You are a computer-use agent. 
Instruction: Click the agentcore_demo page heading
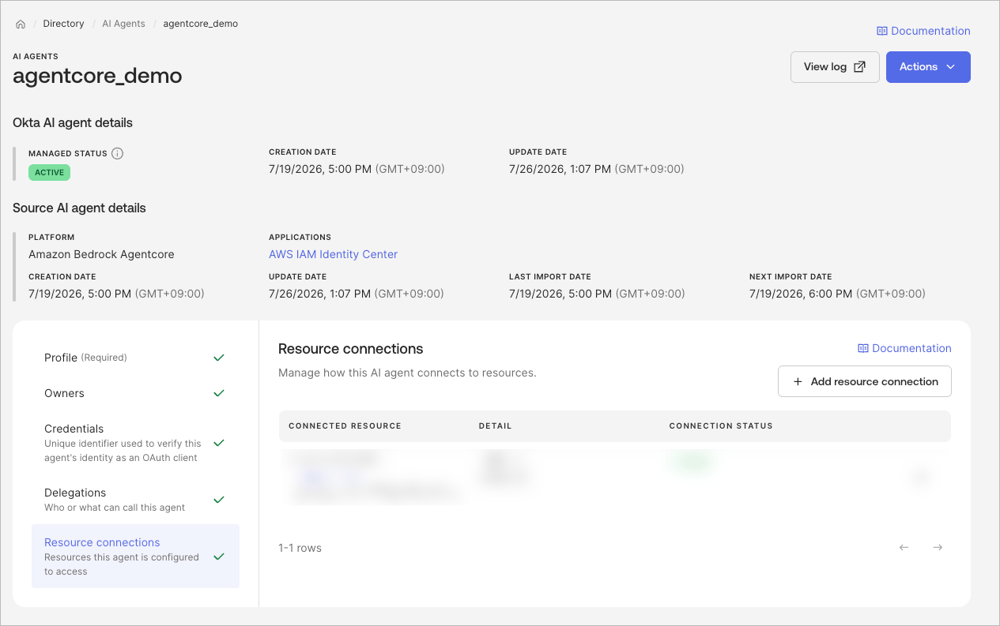[x=98, y=76]
